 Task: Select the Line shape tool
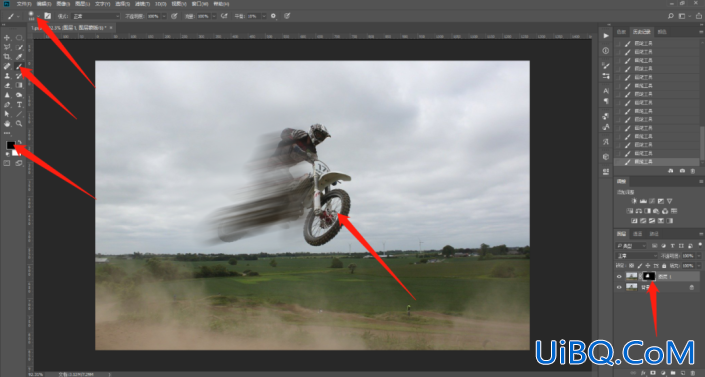pos(19,114)
